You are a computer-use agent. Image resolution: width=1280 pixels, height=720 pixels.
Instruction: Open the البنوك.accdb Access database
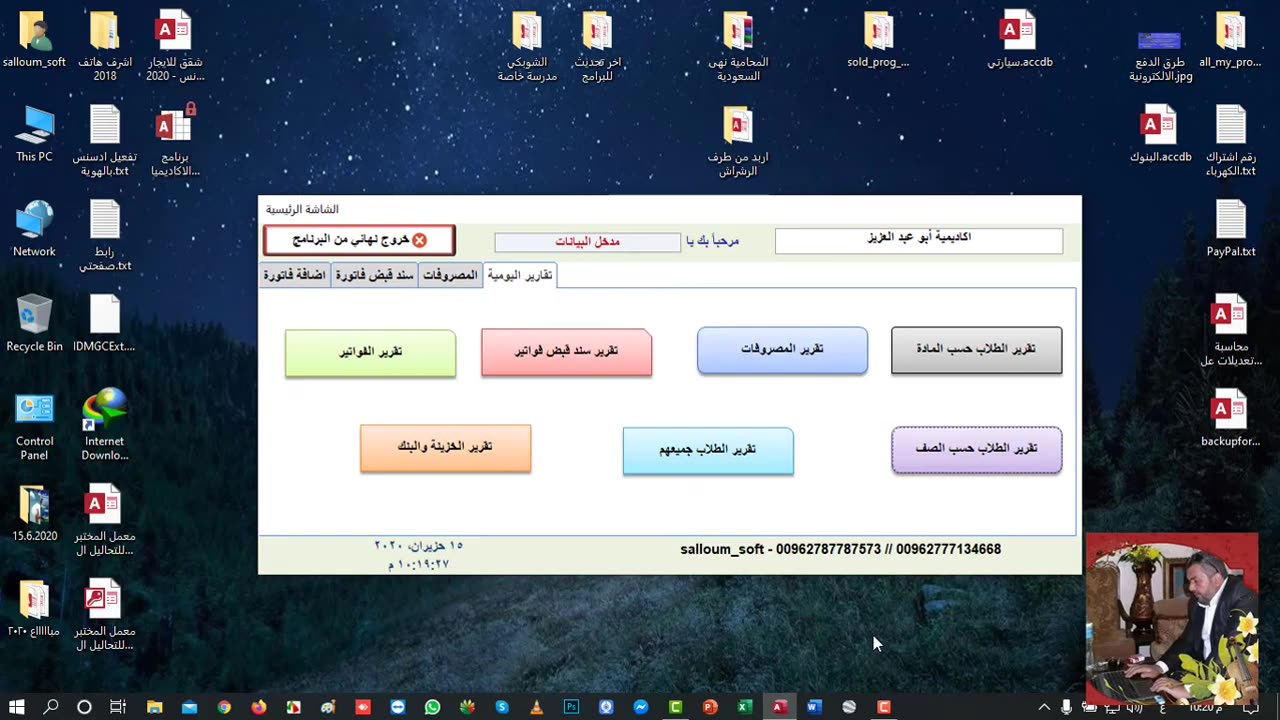pyautogui.click(x=1160, y=135)
